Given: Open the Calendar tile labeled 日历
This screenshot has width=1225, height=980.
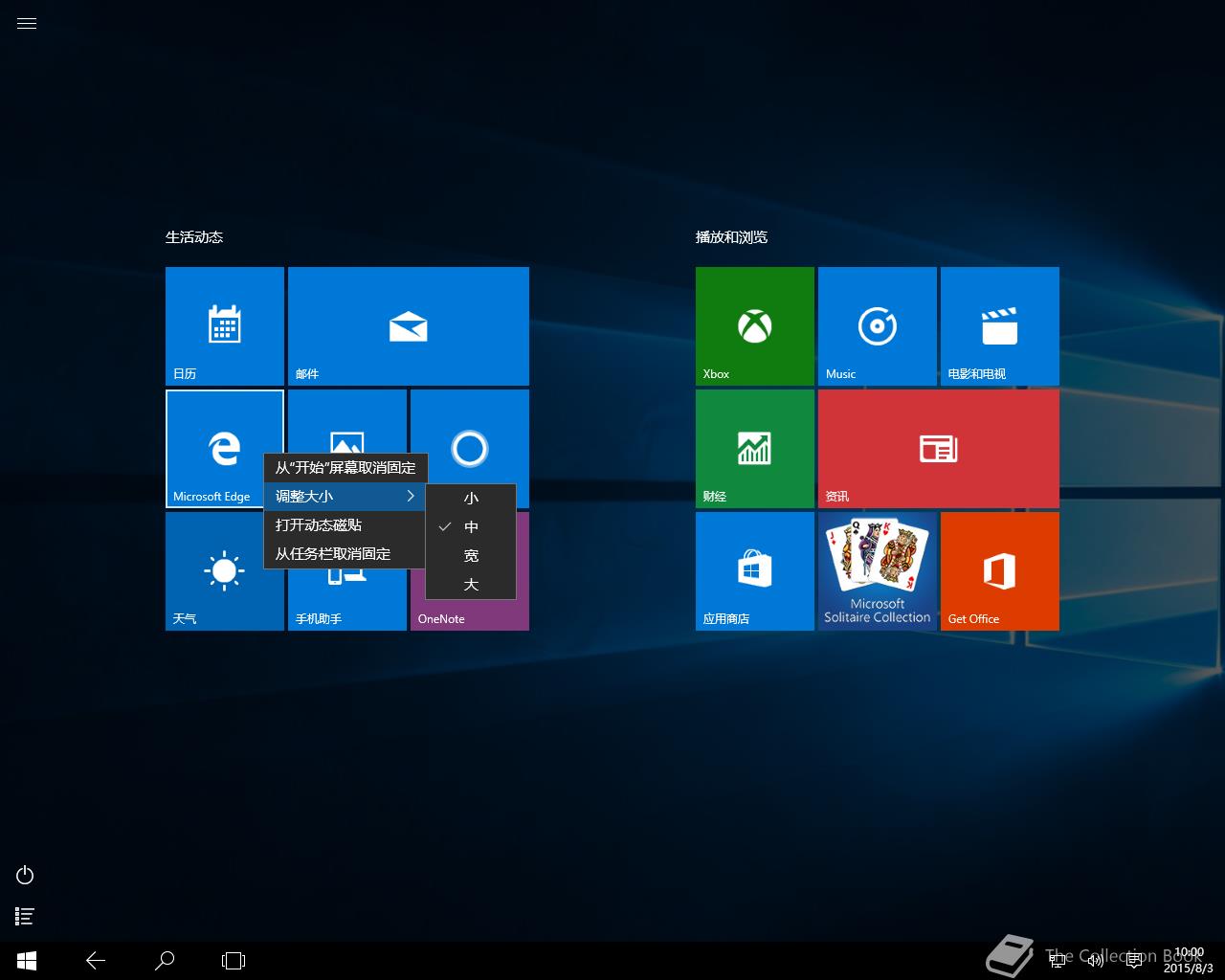Looking at the screenshot, I should click(x=225, y=326).
